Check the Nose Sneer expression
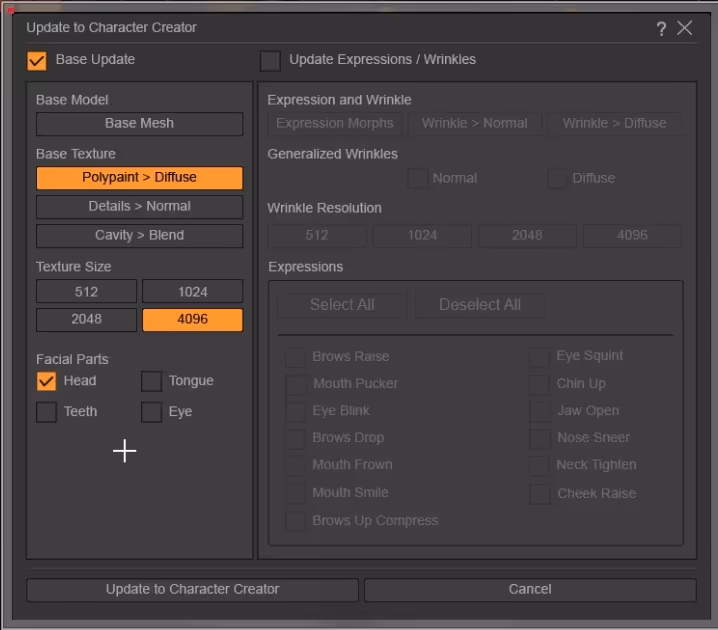Viewport: 718px width, 630px height. point(539,438)
